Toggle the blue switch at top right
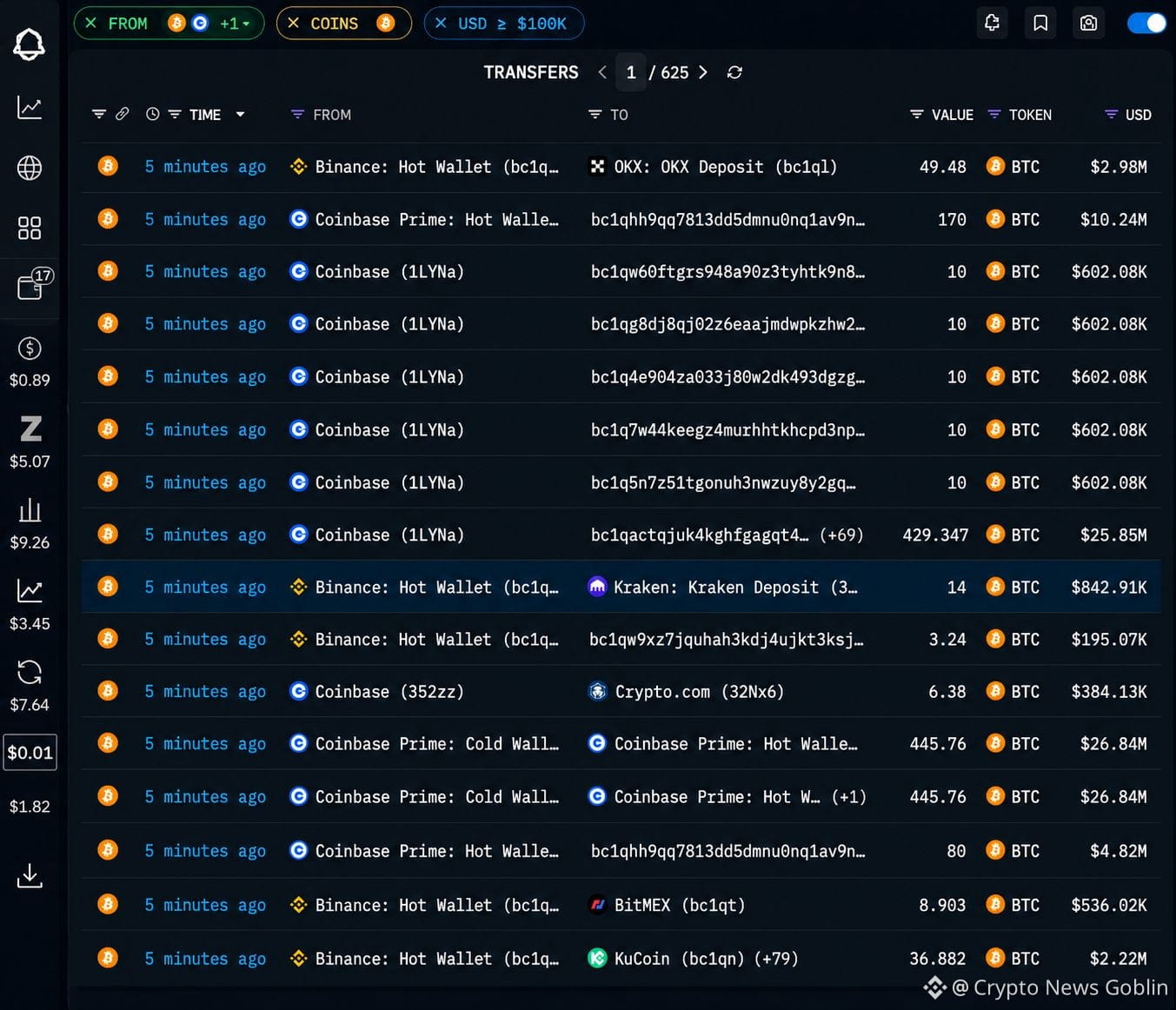The image size is (1176, 1010). click(1146, 23)
